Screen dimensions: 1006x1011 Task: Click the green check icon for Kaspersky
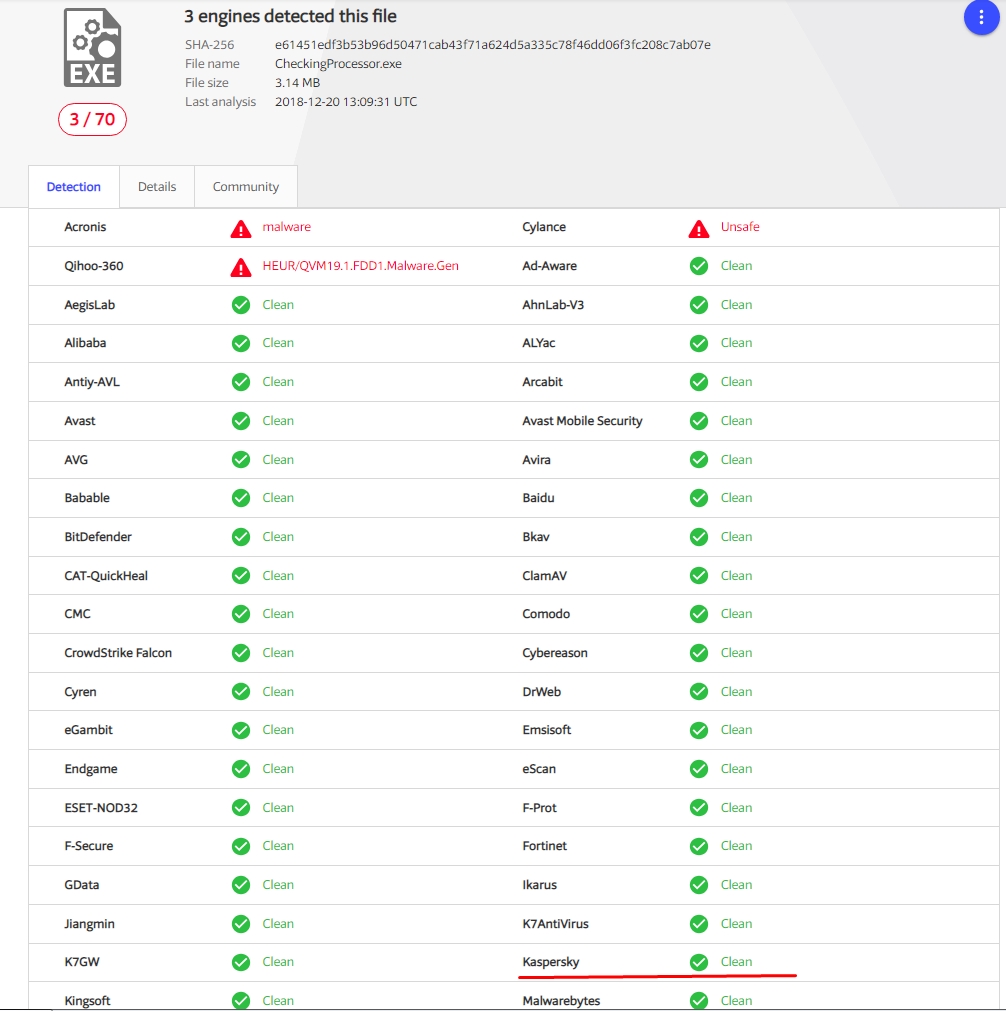[x=699, y=962]
